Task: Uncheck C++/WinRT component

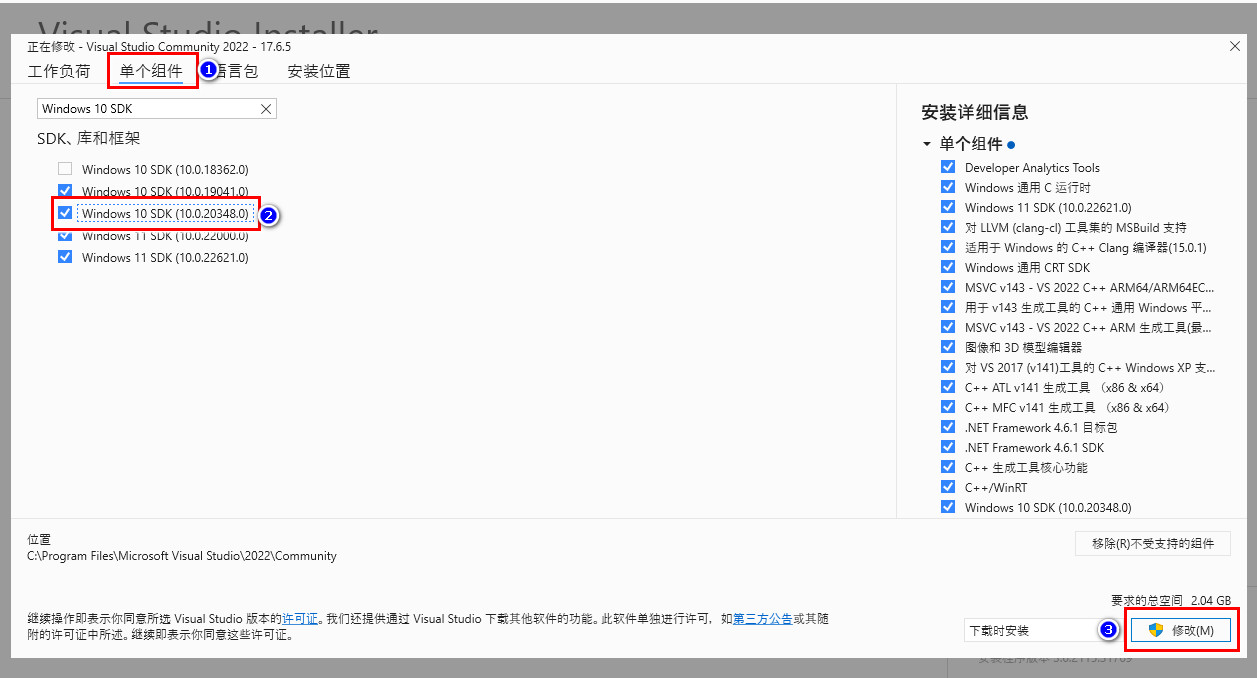Action: 948,487
